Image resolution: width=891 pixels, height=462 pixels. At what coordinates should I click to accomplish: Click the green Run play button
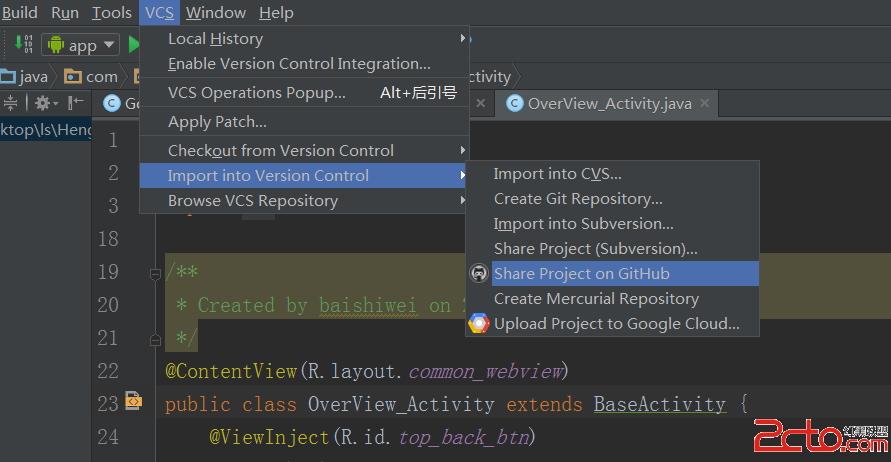coord(134,45)
